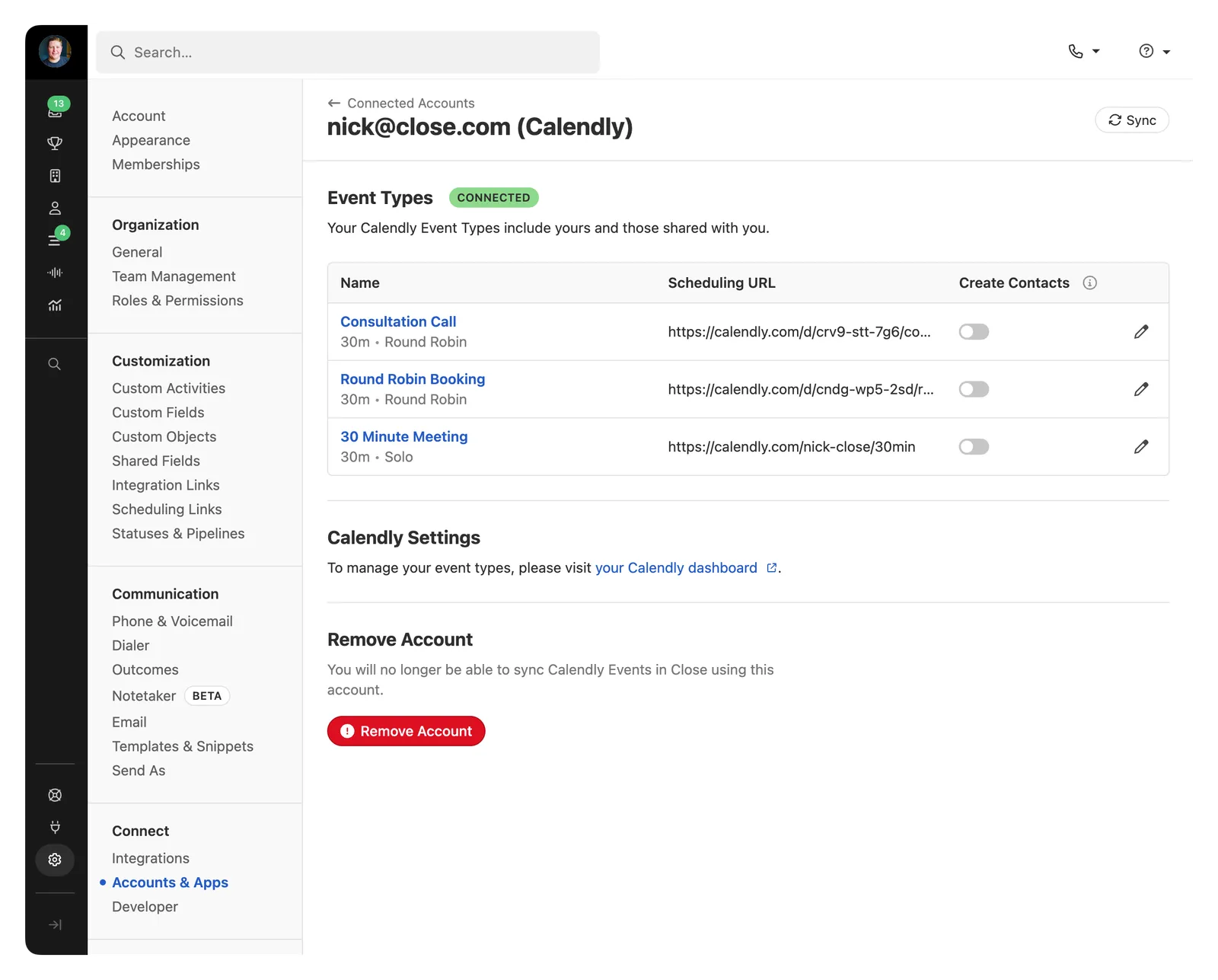Open Roles & Permissions settings
The height and width of the screenshot is (980, 1218).
click(x=177, y=301)
